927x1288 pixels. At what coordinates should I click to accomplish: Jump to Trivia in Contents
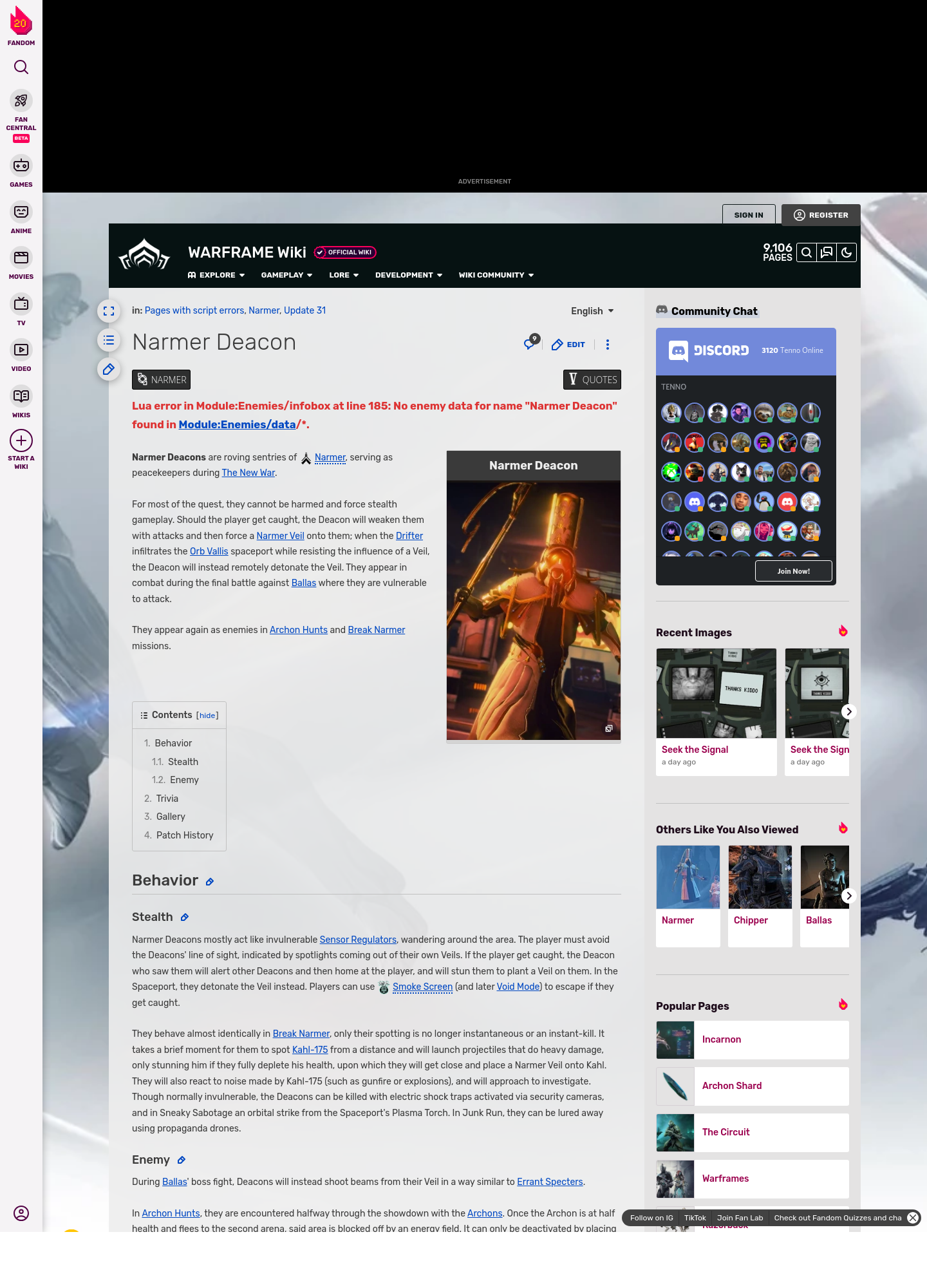(167, 799)
